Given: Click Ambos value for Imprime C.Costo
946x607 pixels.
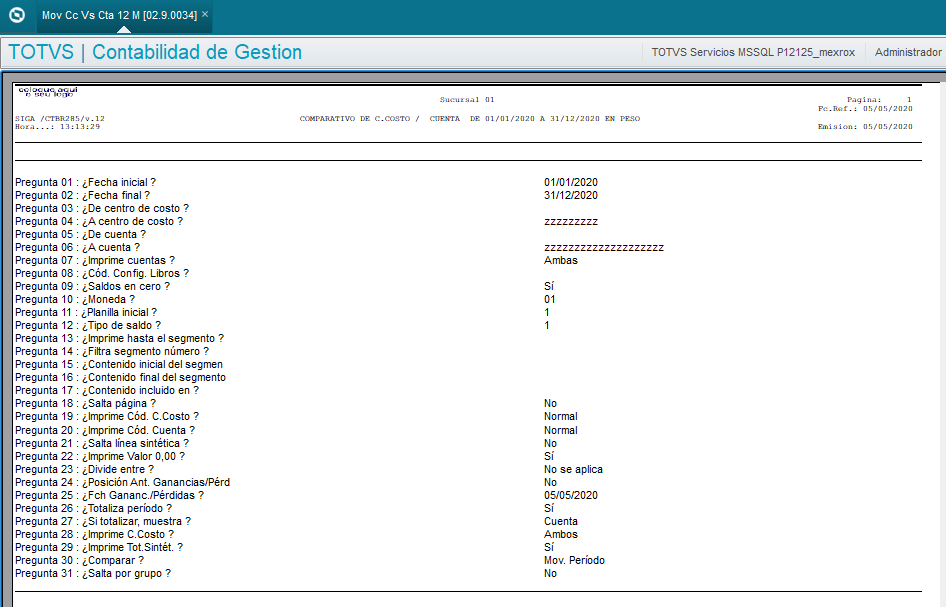Looking at the screenshot, I should [x=560, y=535].
